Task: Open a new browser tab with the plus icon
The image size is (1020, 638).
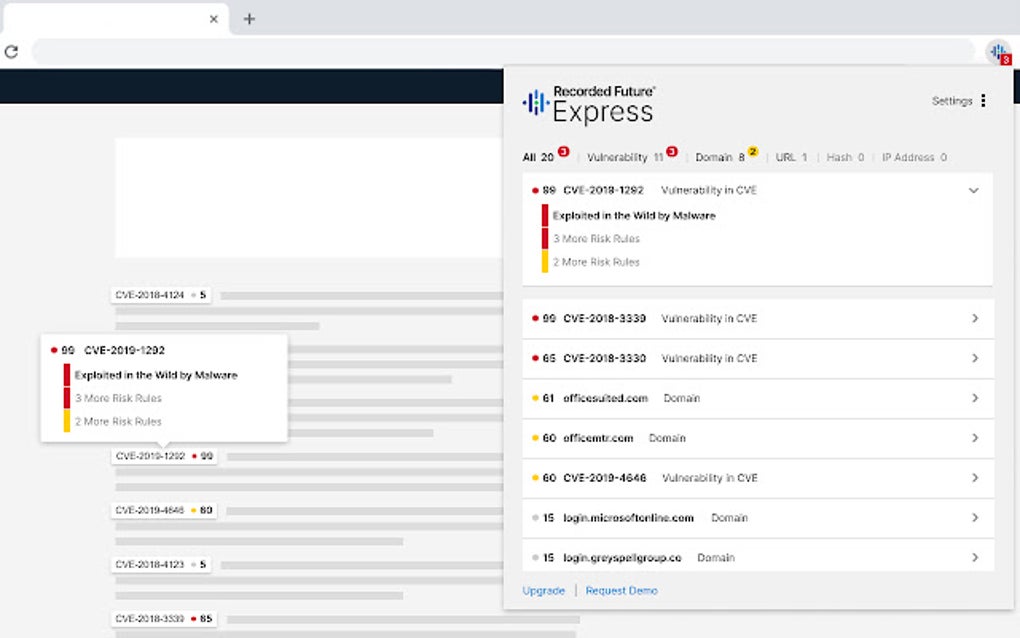Action: click(249, 18)
